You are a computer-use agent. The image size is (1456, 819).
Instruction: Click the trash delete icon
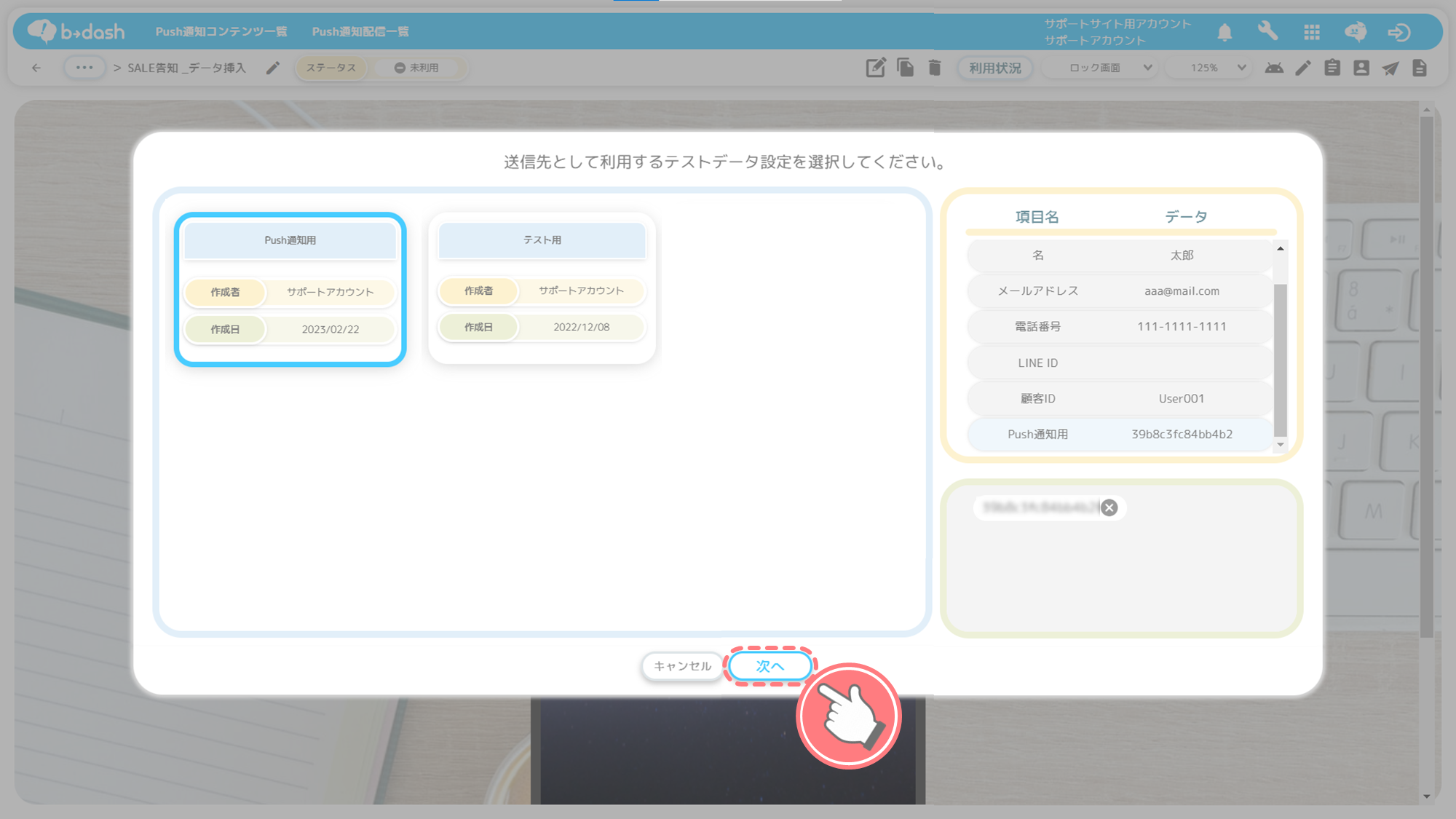(x=935, y=68)
